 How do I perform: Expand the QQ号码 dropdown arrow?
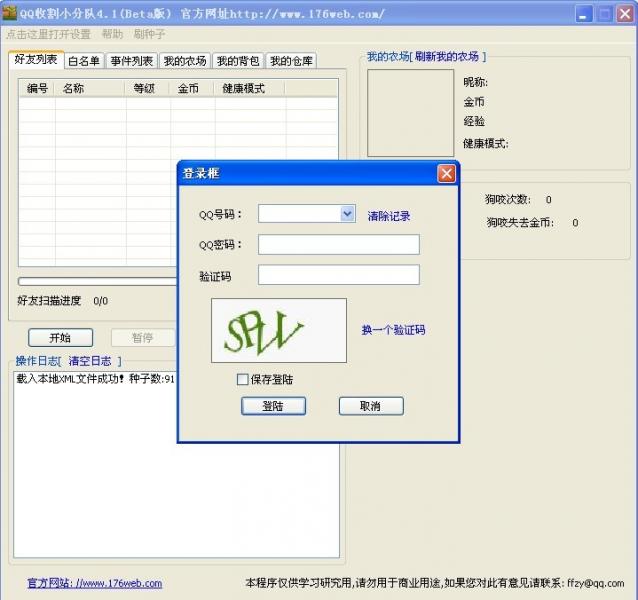click(x=347, y=214)
